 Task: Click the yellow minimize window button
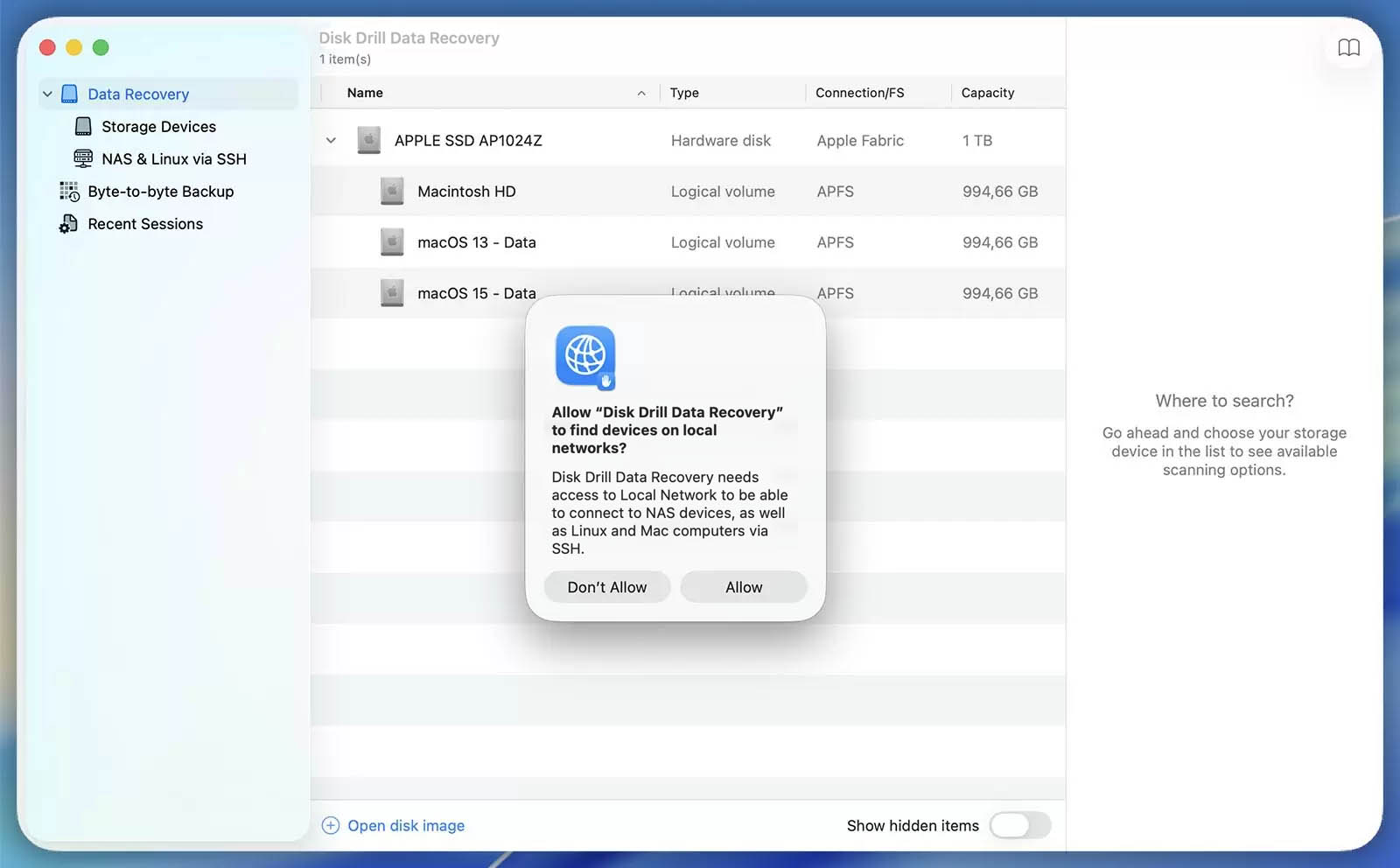pyautogui.click(x=74, y=47)
